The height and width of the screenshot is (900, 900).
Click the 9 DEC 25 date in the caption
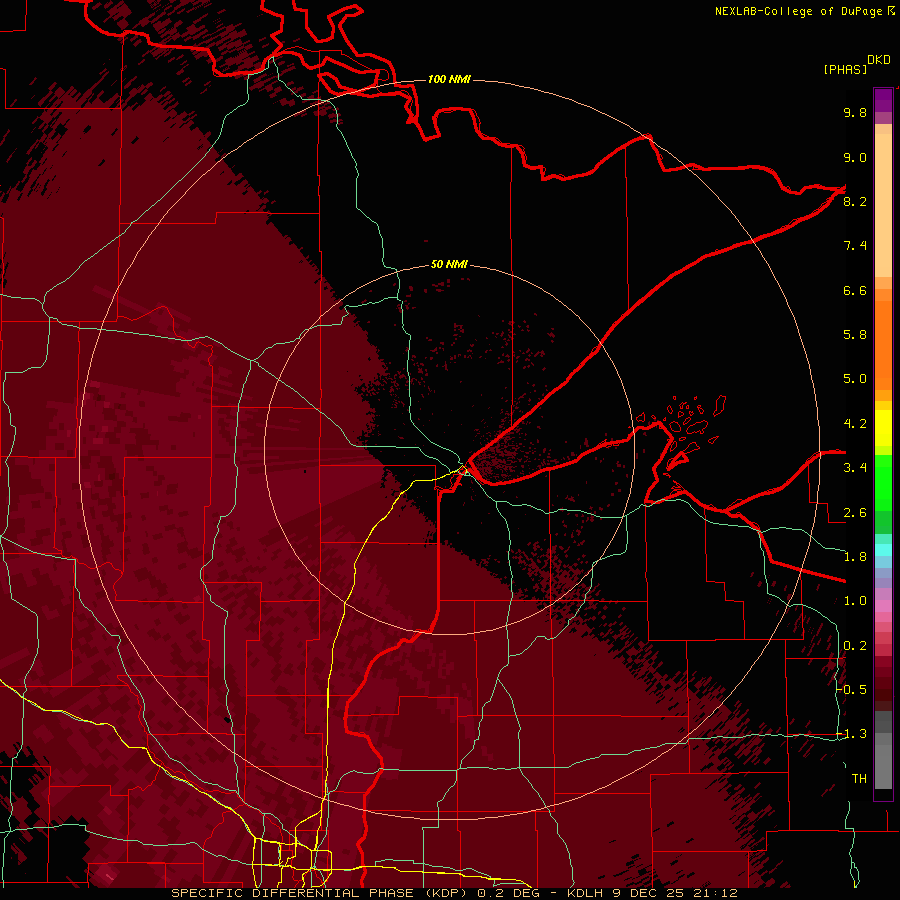pos(649,893)
